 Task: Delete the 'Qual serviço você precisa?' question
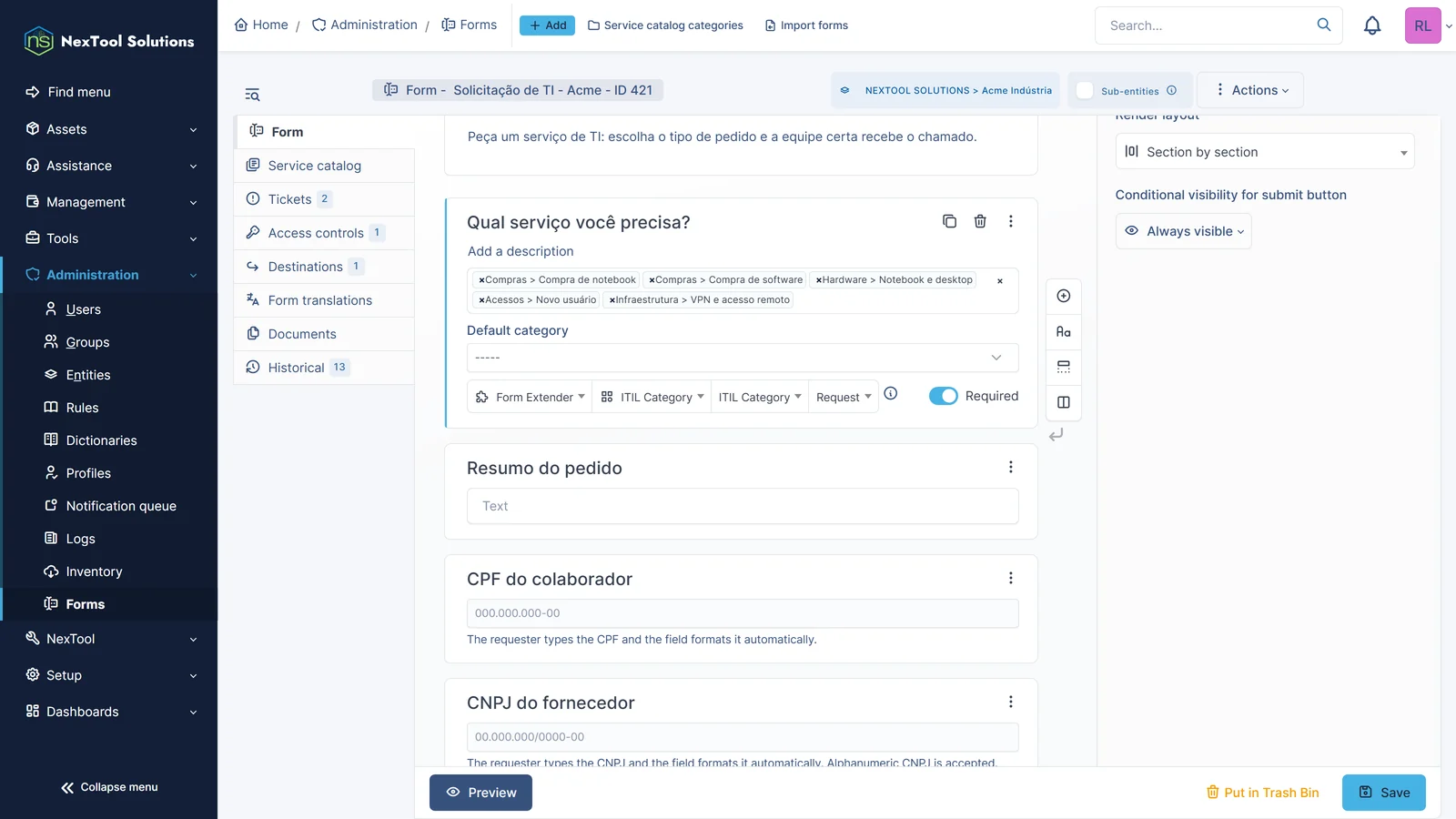click(980, 221)
